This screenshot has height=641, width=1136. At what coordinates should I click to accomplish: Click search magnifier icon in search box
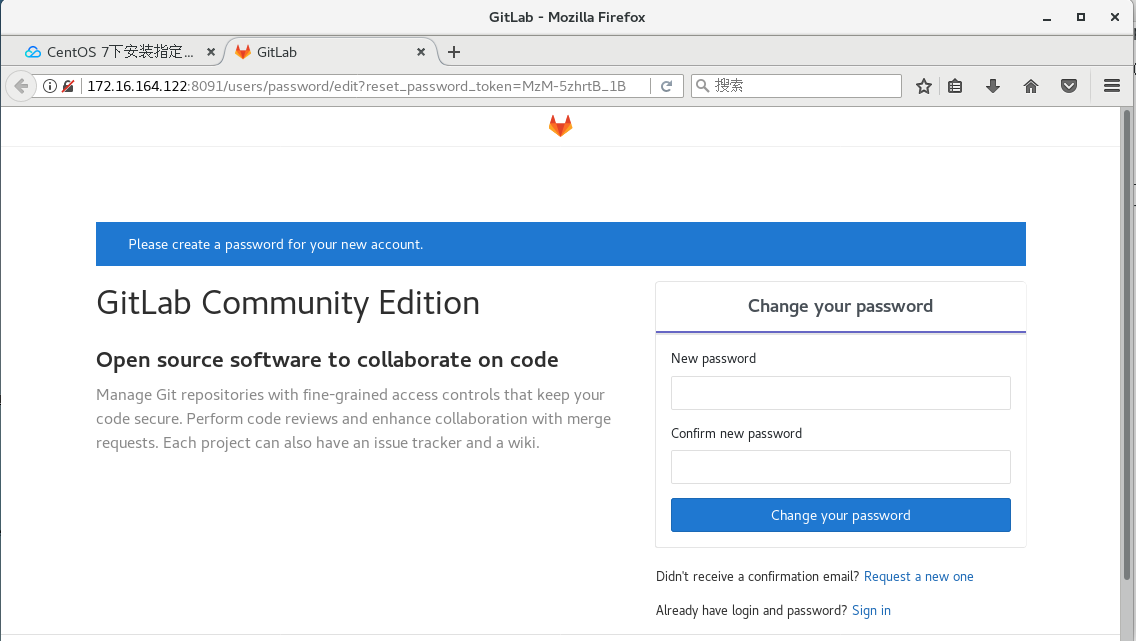click(702, 86)
